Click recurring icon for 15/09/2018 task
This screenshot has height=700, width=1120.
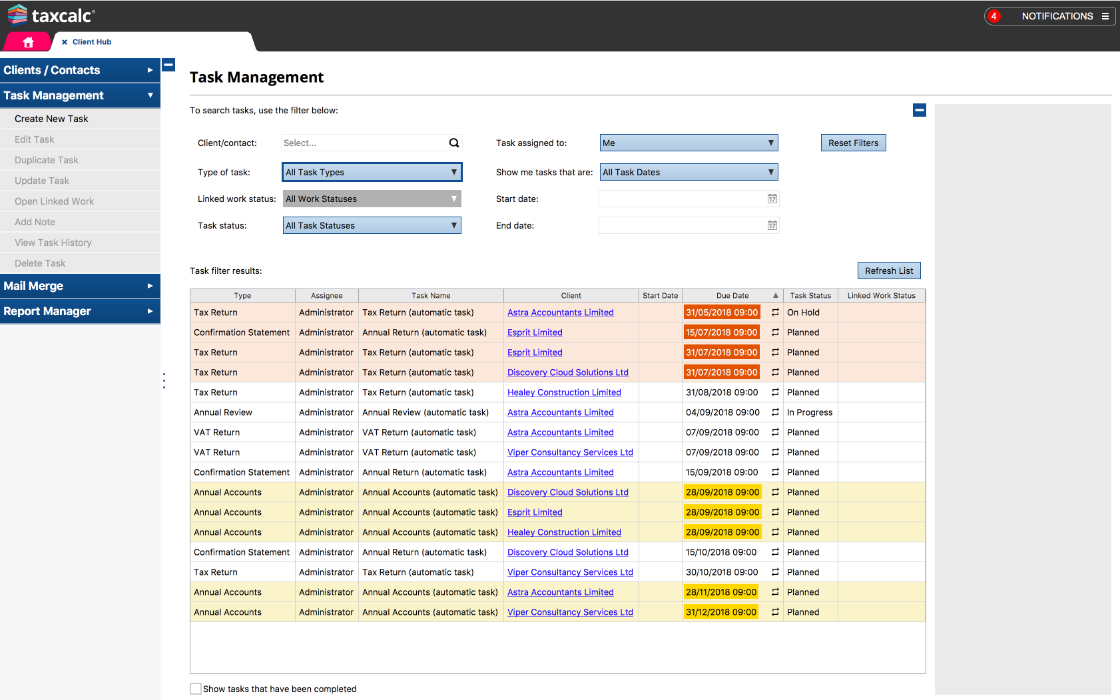pyautogui.click(x=775, y=472)
